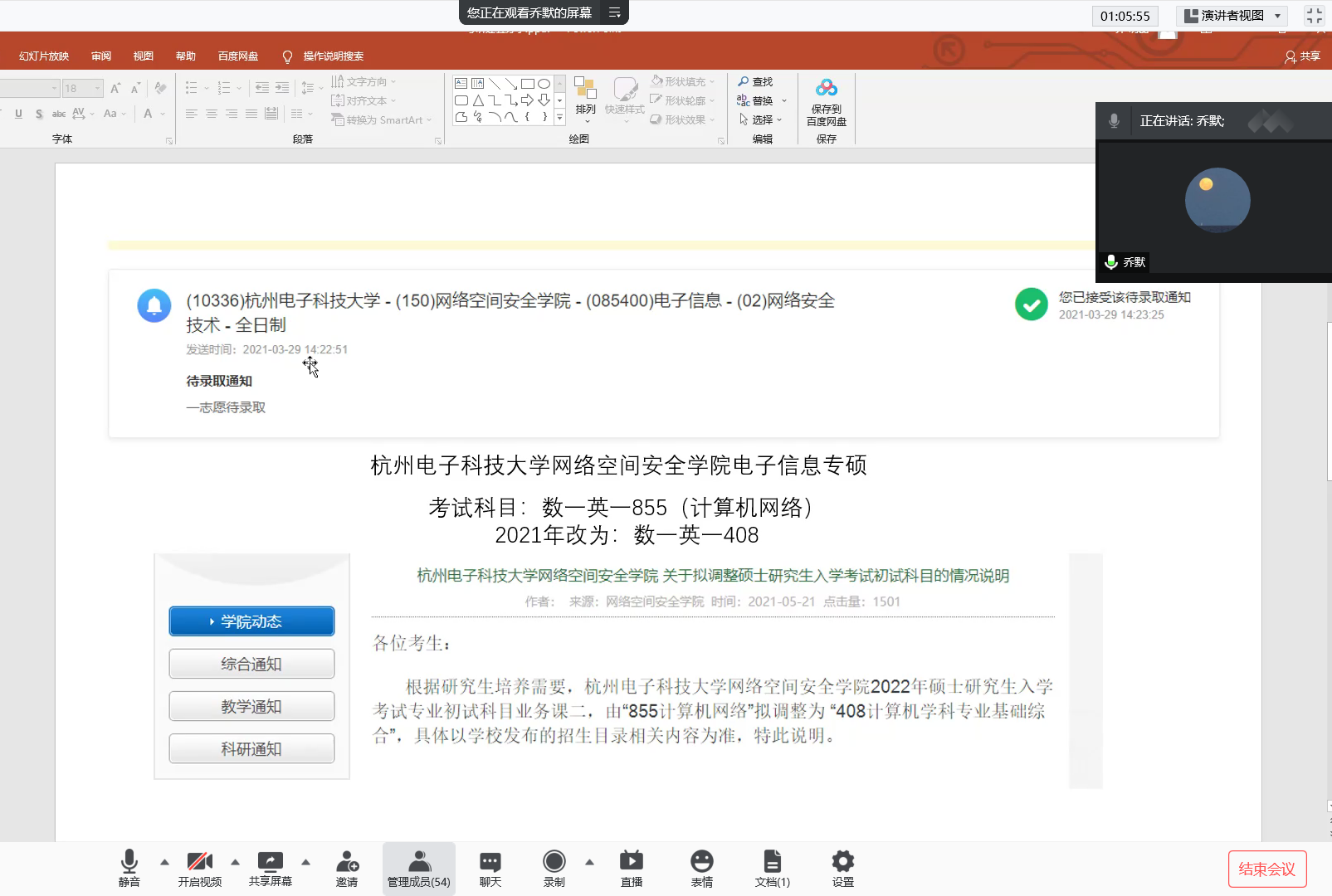Mute the microphone in meeting toolbar
Screen dimensions: 1332x896
[129, 868]
